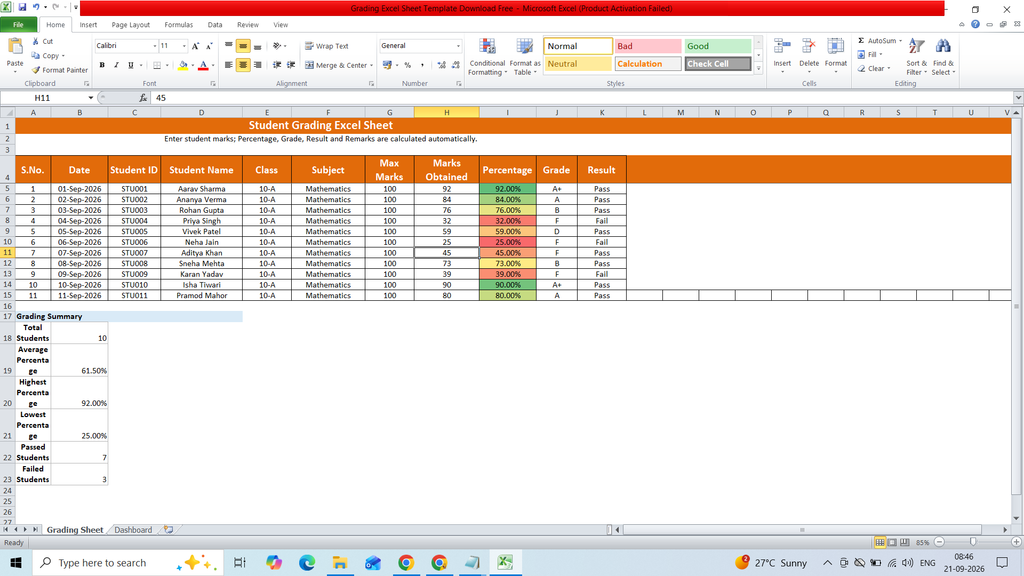
Task: Open Conditional Formatting menu
Action: tap(487, 57)
